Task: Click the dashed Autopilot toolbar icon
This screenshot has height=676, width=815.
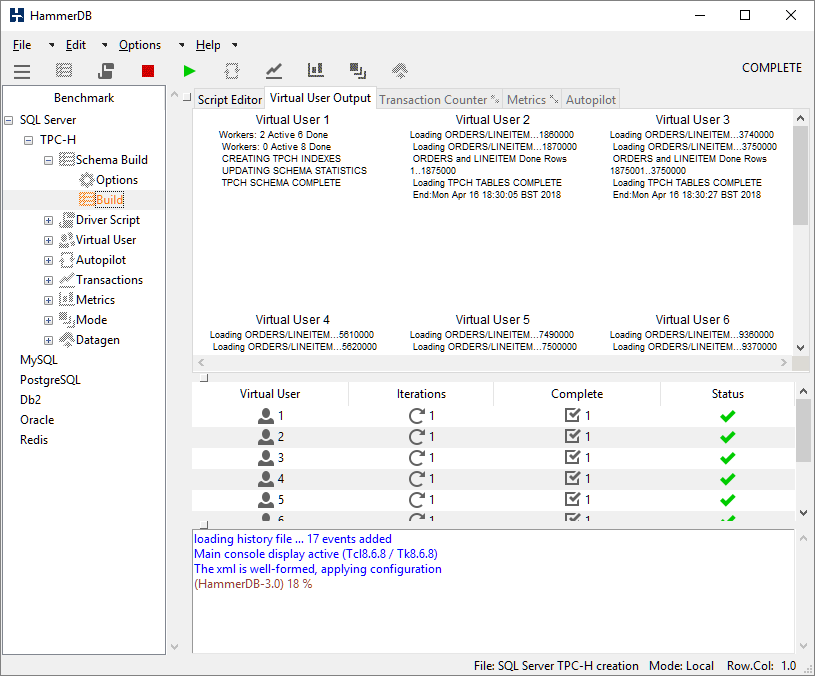Action: [x=232, y=71]
